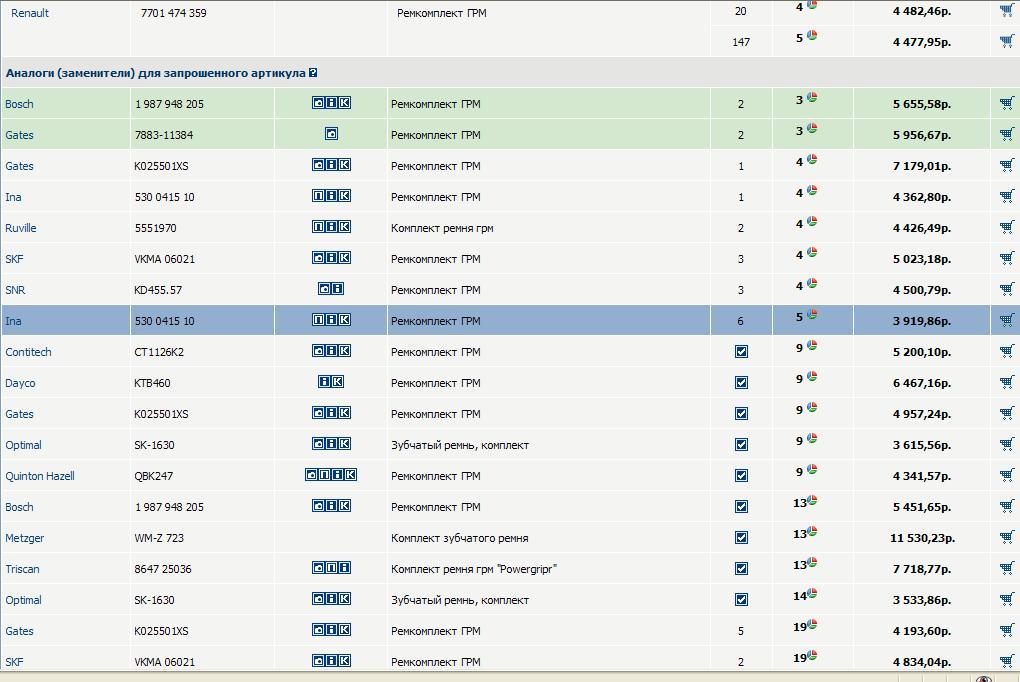Click cart icon for Dayco KTB460
Viewport: 1020px width, 682px height.
point(1006,382)
